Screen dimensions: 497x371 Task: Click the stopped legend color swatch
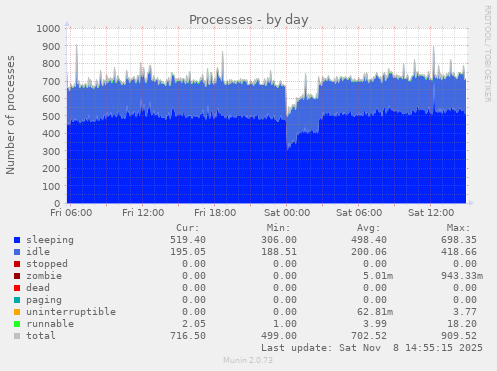17,264
